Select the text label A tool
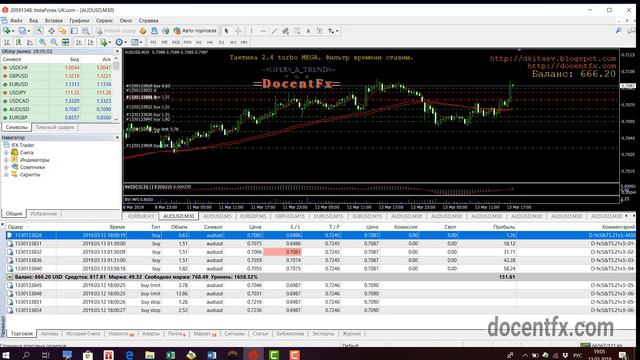The height and width of the screenshot is (360, 640). [308, 31]
